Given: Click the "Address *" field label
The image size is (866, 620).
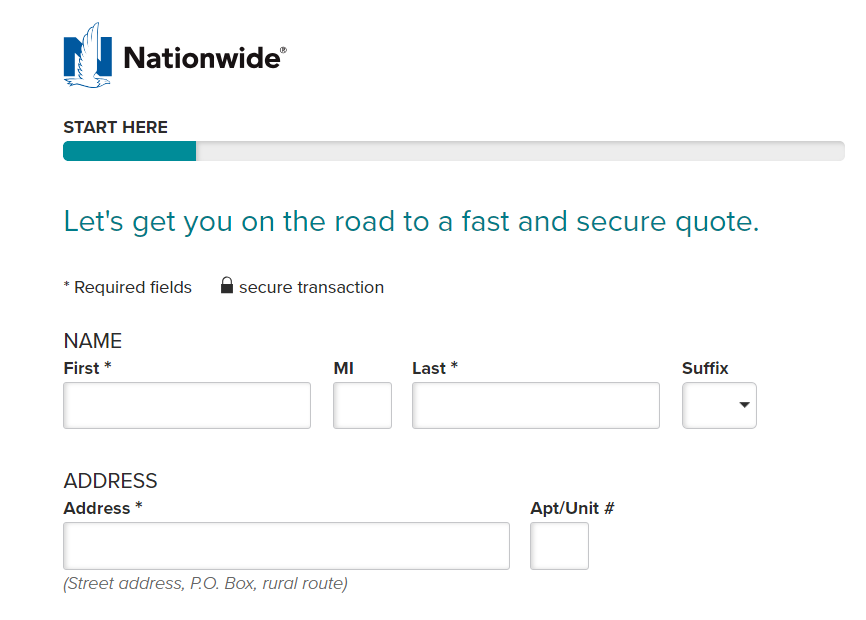Looking at the screenshot, I should (x=103, y=508).
